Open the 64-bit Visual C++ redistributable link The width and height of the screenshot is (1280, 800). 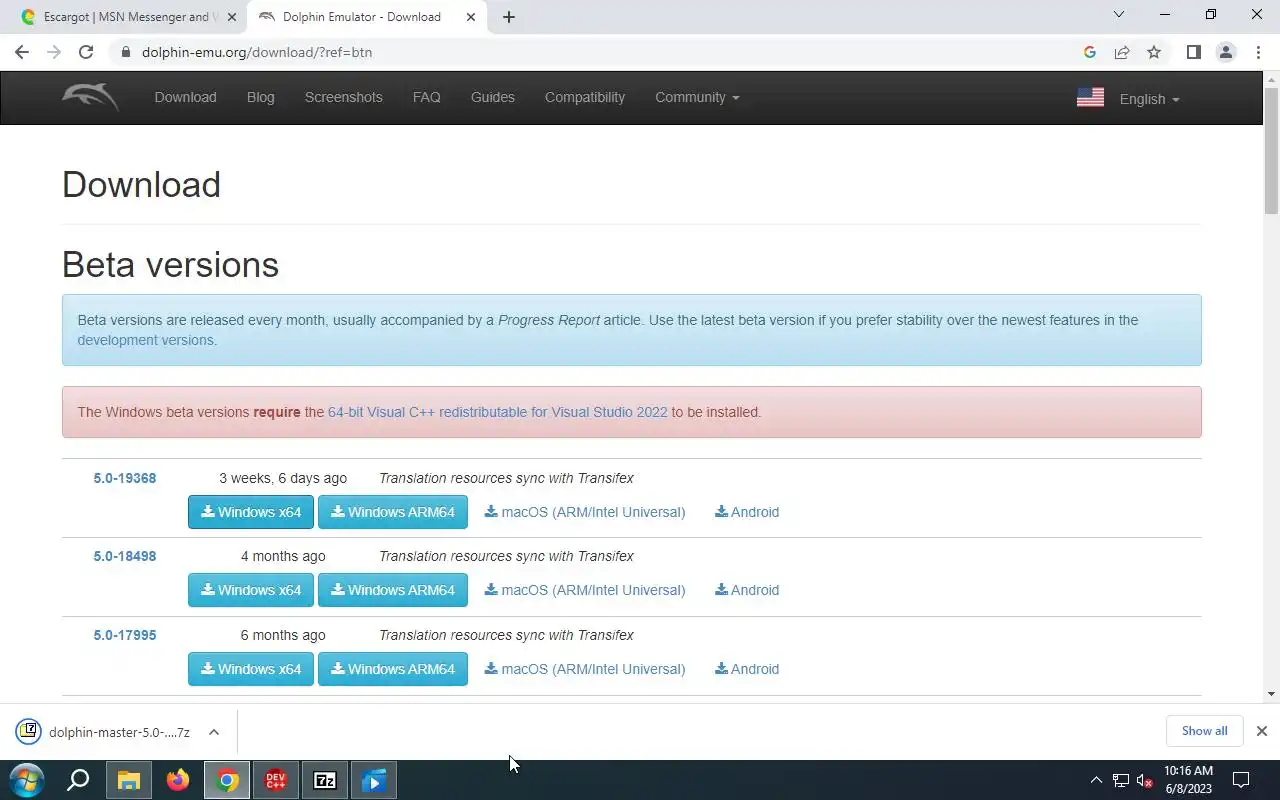click(x=497, y=412)
